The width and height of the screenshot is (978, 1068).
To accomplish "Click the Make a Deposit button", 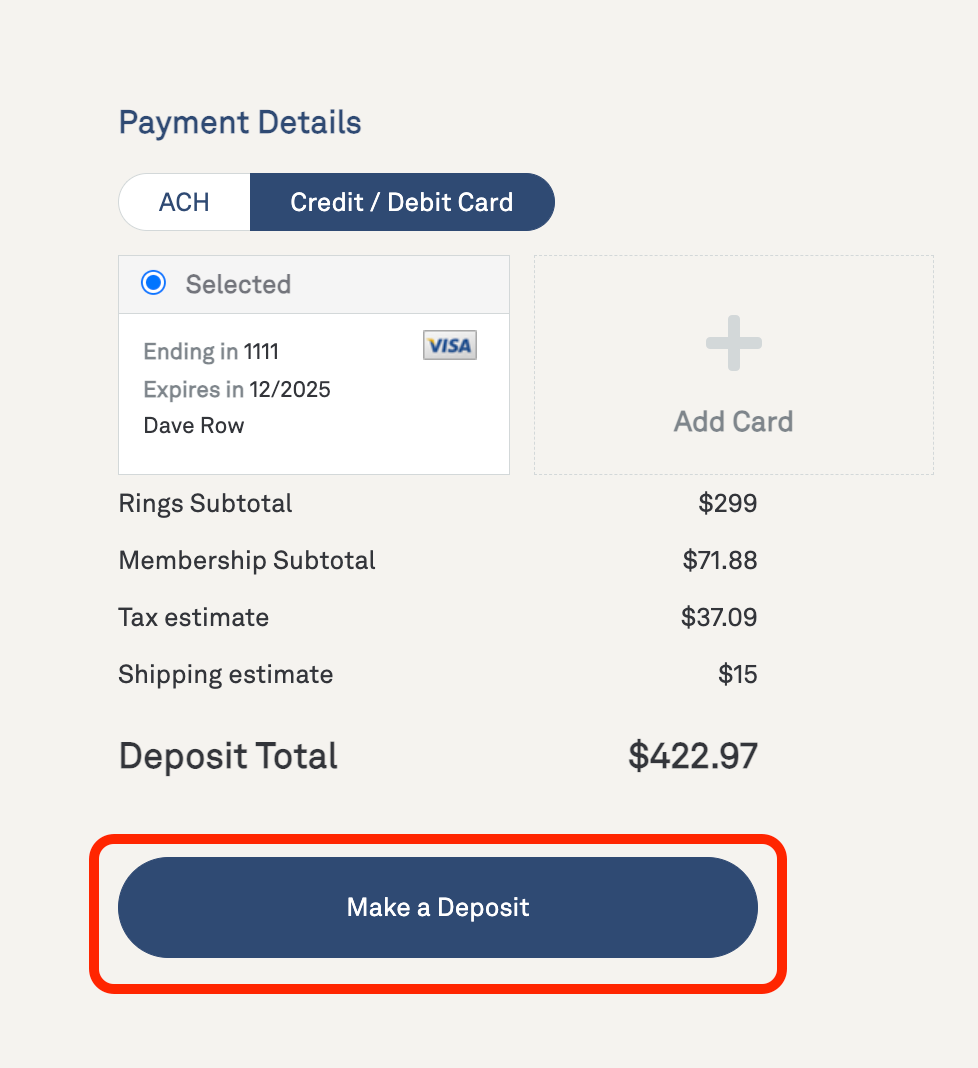I will [x=437, y=907].
